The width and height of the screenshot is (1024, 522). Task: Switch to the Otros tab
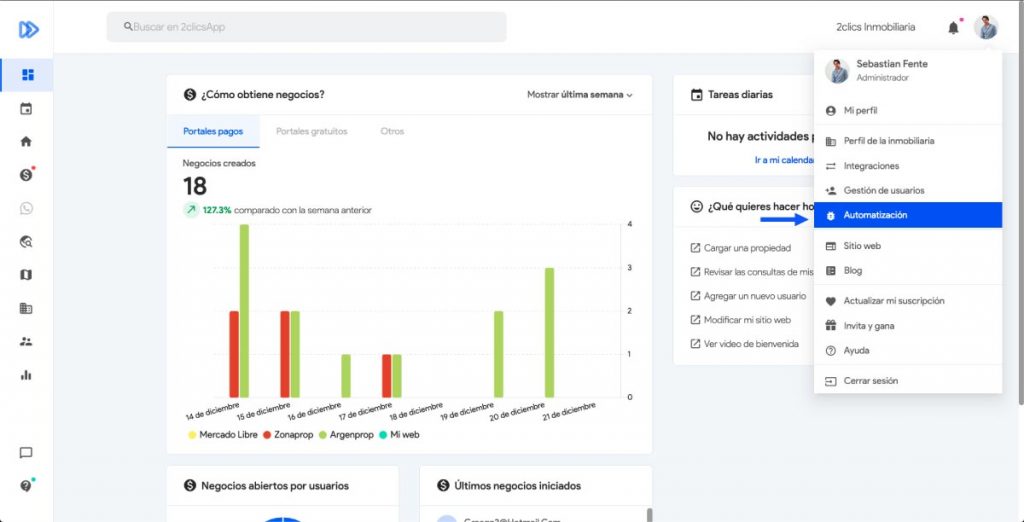[x=392, y=131]
